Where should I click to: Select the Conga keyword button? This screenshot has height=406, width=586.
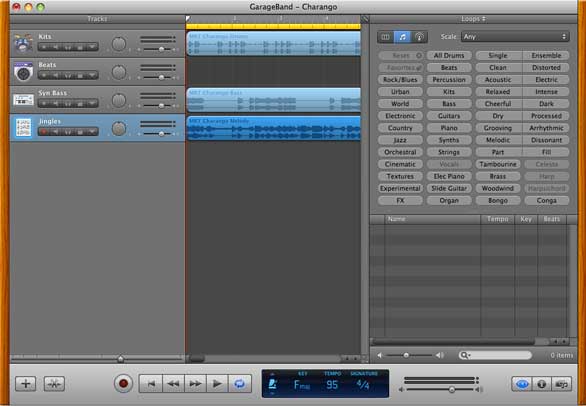click(x=546, y=200)
